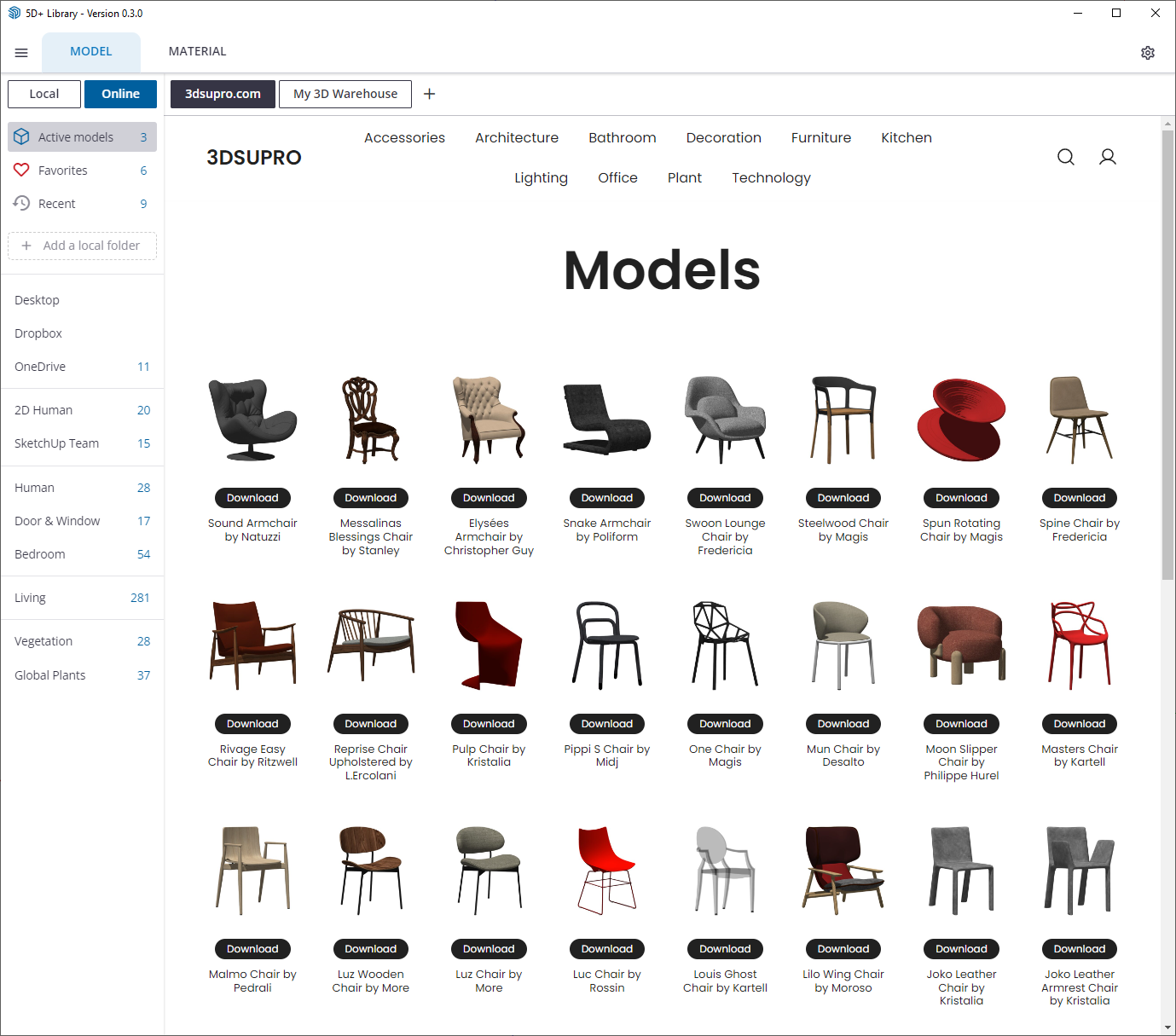Switch to the MATERIAL tab
This screenshot has height=1036, width=1176.
(197, 51)
